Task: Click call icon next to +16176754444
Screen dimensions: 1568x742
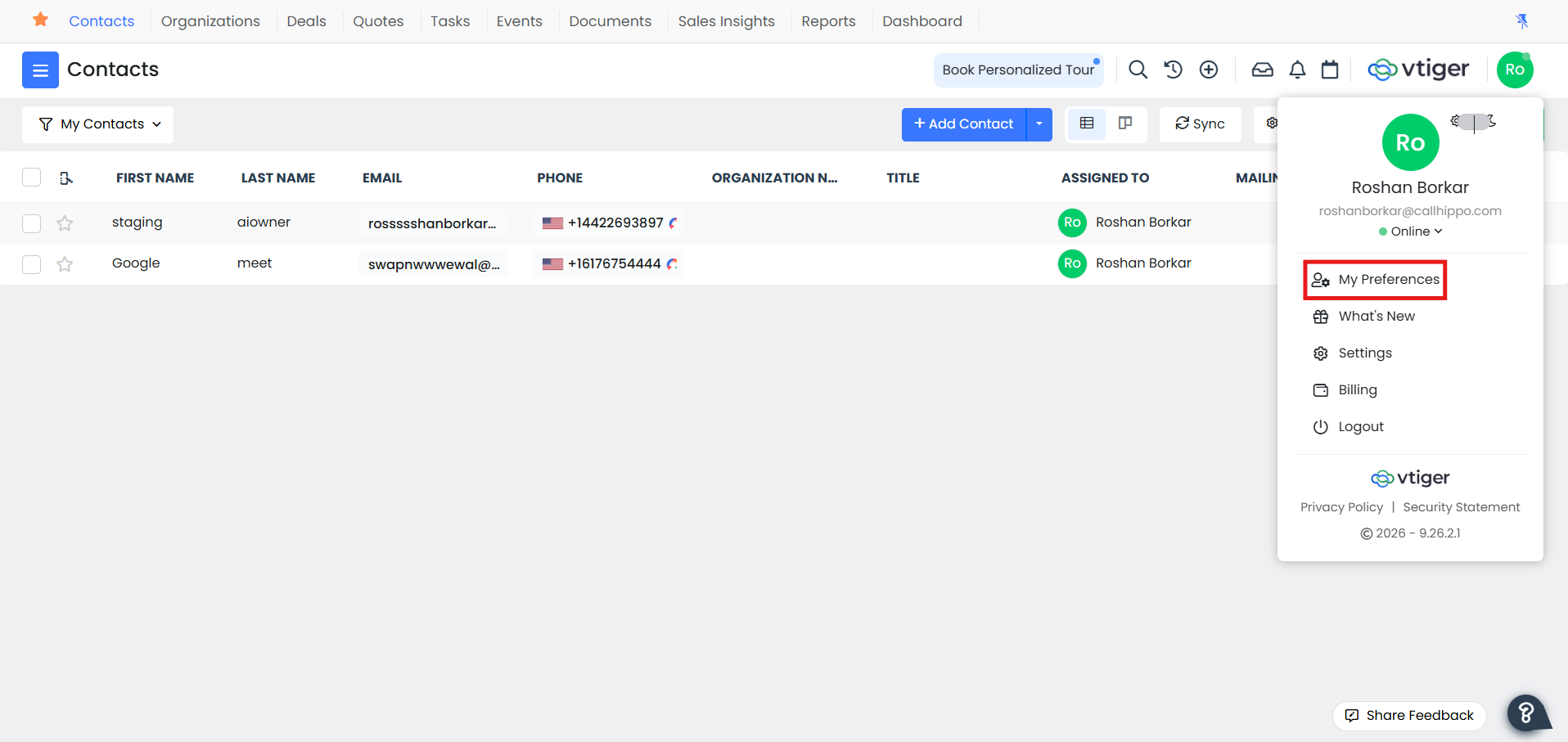Action: point(672,263)
